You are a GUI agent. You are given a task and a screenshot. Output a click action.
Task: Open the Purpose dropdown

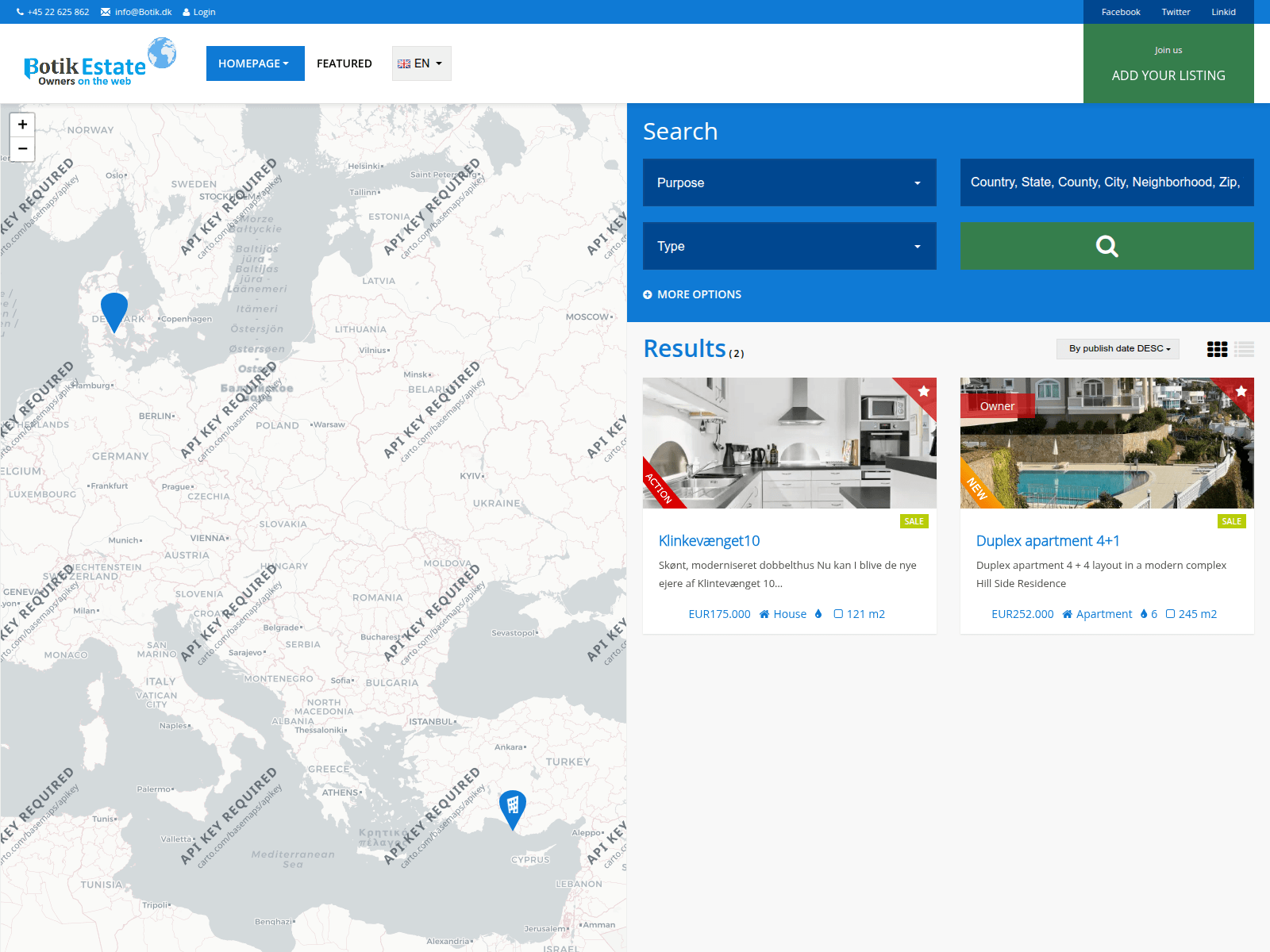pos(790,182)
